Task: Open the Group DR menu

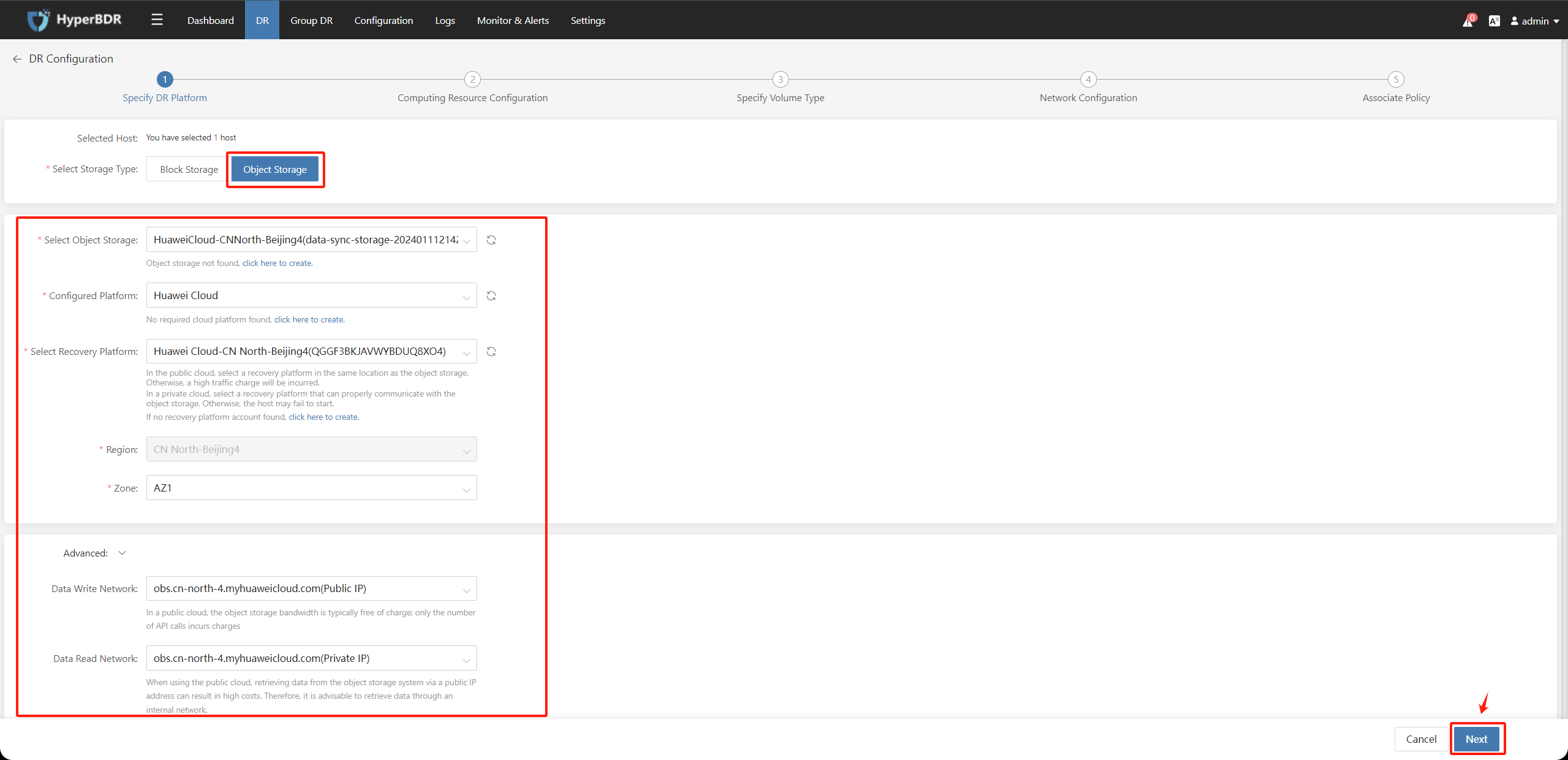Action: click(x=312, y=20)
